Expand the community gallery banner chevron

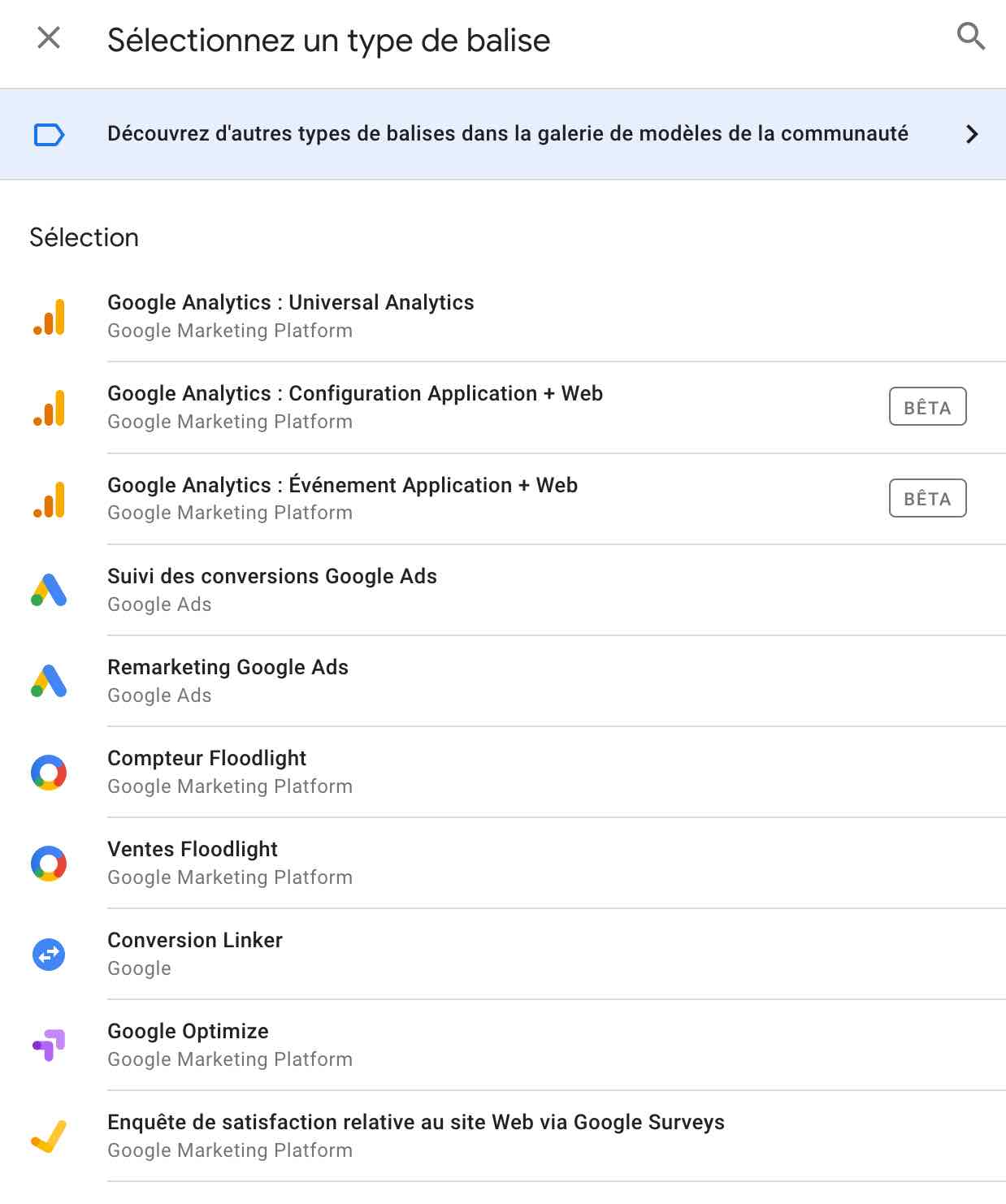[x=973, y=134]
